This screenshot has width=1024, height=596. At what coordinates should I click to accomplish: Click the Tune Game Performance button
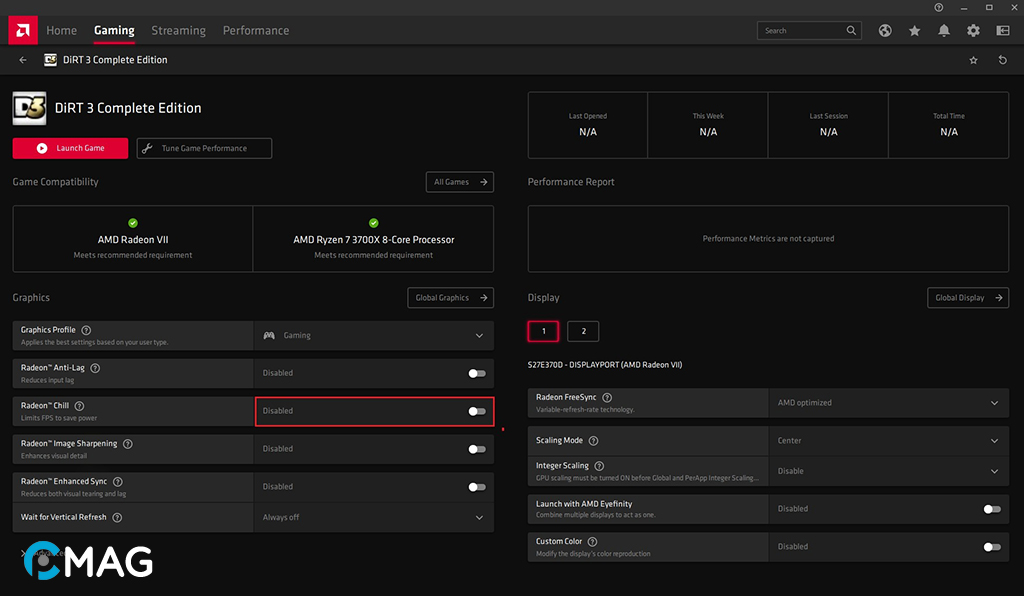point(204,148)
